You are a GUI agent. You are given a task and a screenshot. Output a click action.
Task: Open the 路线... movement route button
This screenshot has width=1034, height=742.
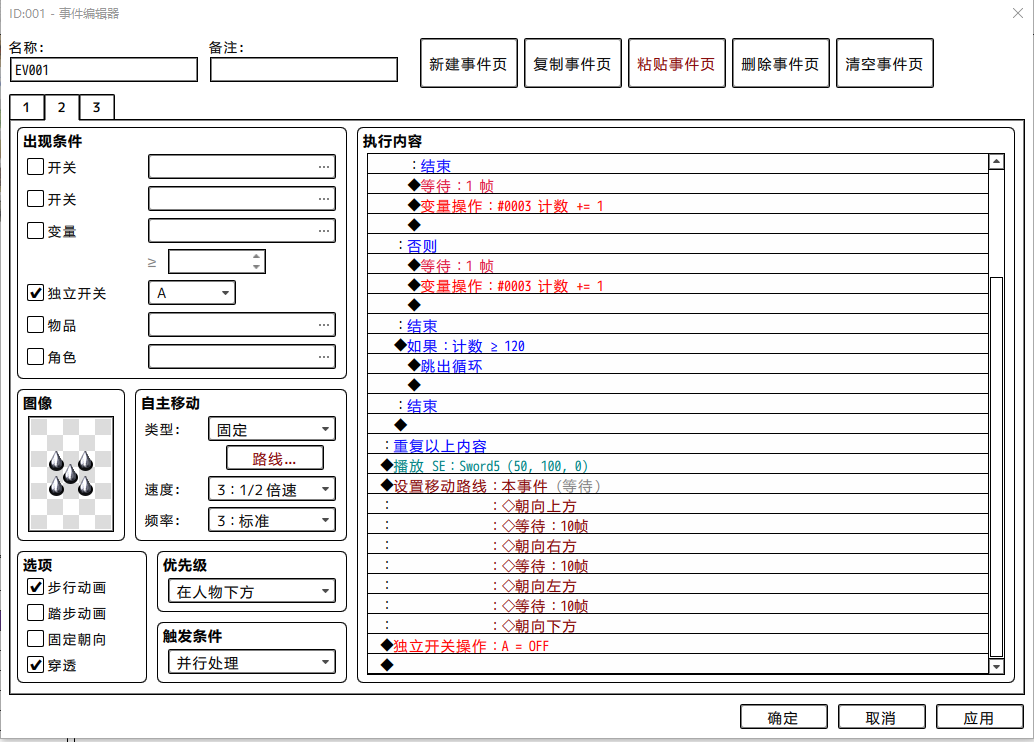[275, 458]
